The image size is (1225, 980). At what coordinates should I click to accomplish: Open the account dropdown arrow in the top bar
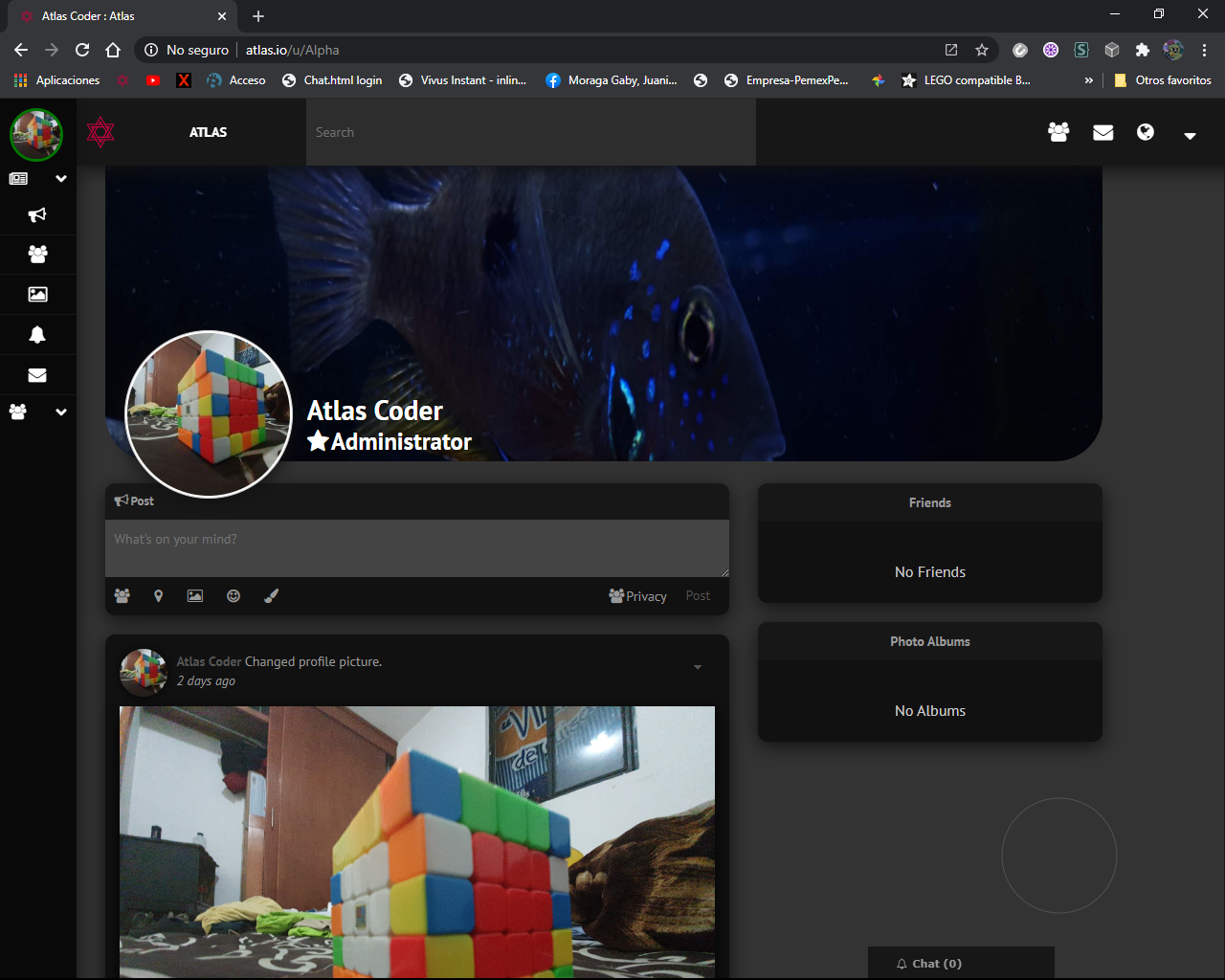click(1190, 136)
